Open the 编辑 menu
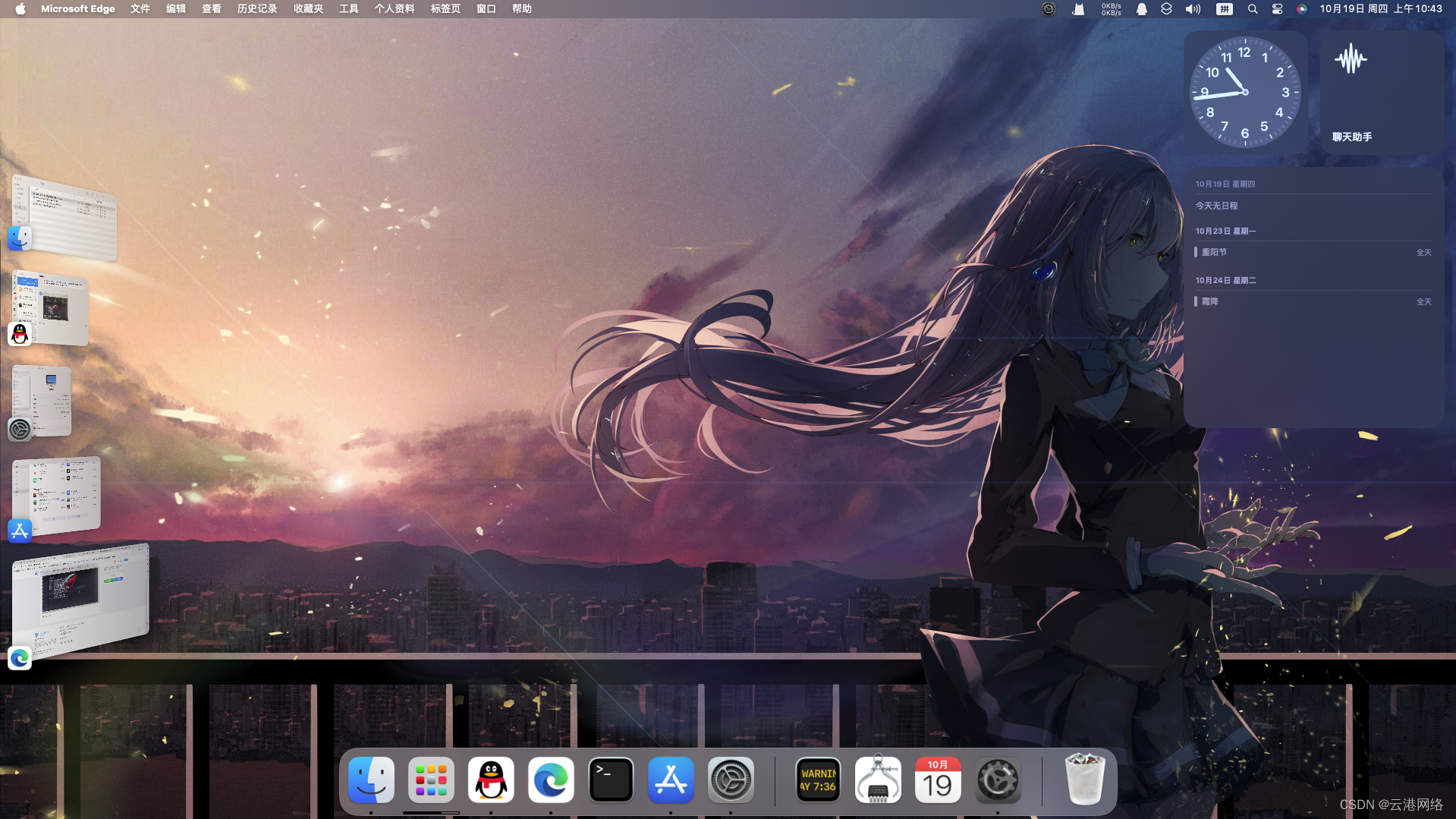The width and height of the screenshot is (1456, 819). coord(176,9)
